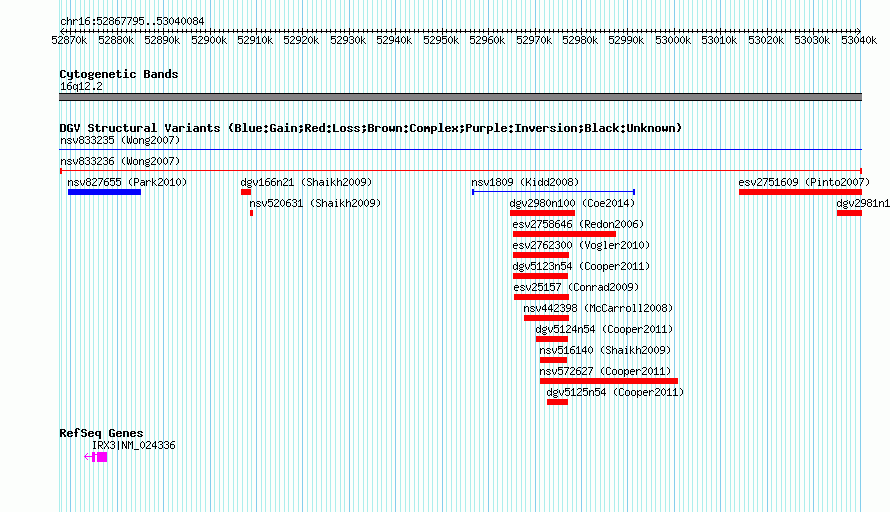Click the 52920k ruler tick label
The width and height of the screenshot is (890, 512).
301,40
